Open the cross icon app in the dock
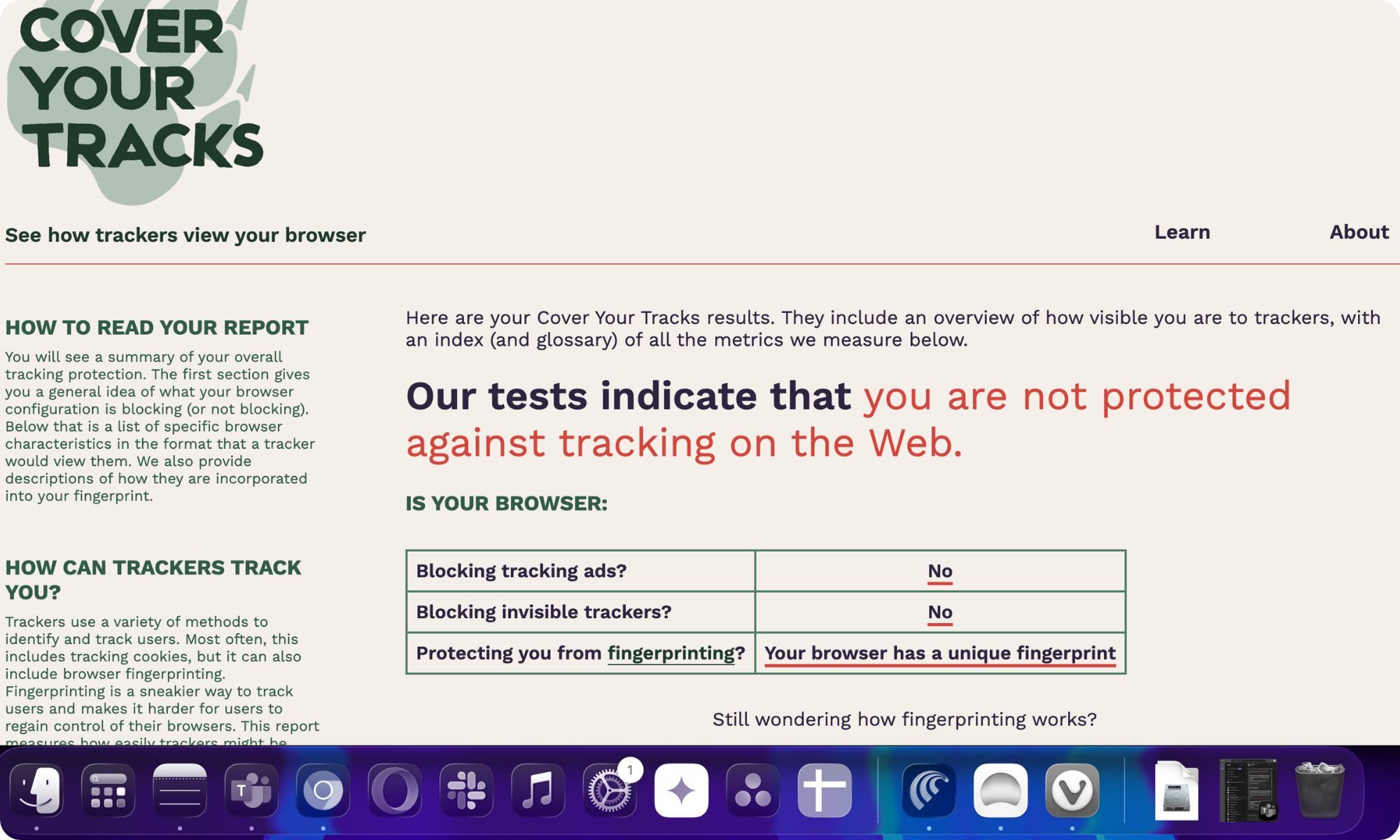The height and width of the screenshot is (840, 1400). pyautogui.click(x=825, y=790)
